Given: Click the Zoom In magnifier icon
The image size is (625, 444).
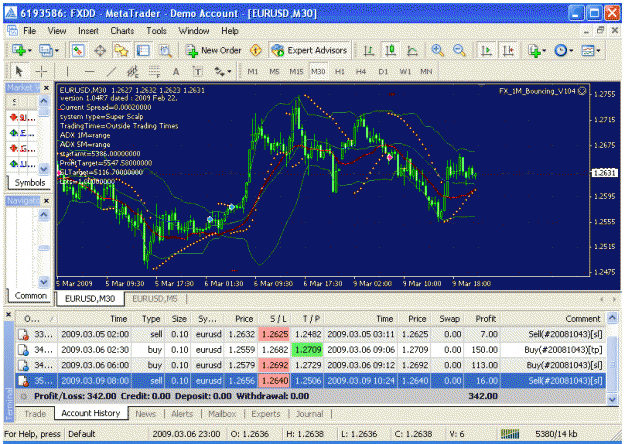Looking at the screenshot, I should click(x=438, y=51).
